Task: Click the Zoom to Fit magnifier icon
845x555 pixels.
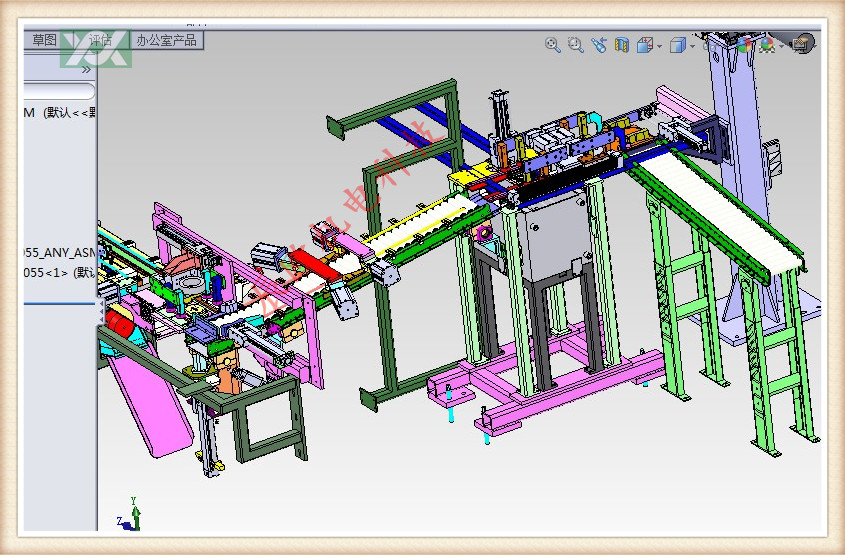Action: coord(552,44)
